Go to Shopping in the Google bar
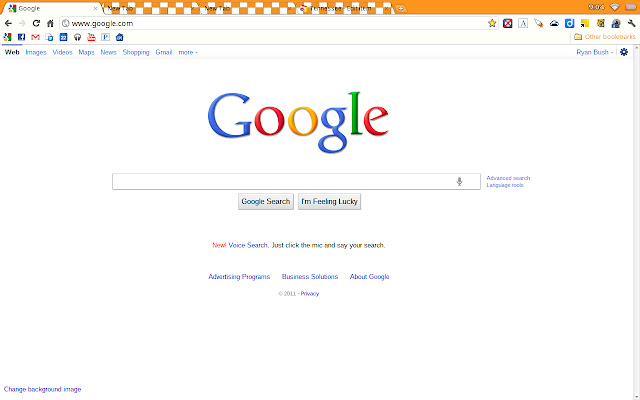 click(136, 52)
